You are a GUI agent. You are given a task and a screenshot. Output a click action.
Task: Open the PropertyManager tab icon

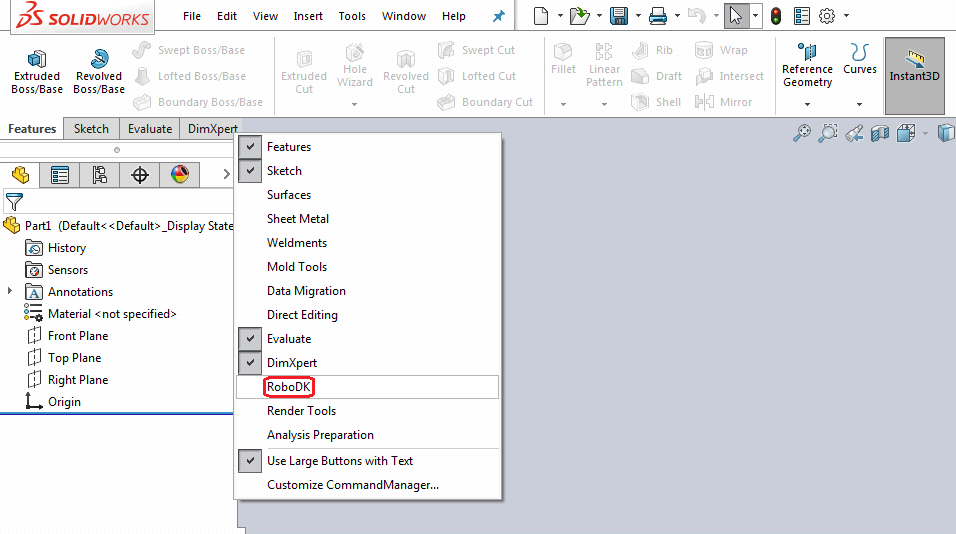tap(60, 176)
